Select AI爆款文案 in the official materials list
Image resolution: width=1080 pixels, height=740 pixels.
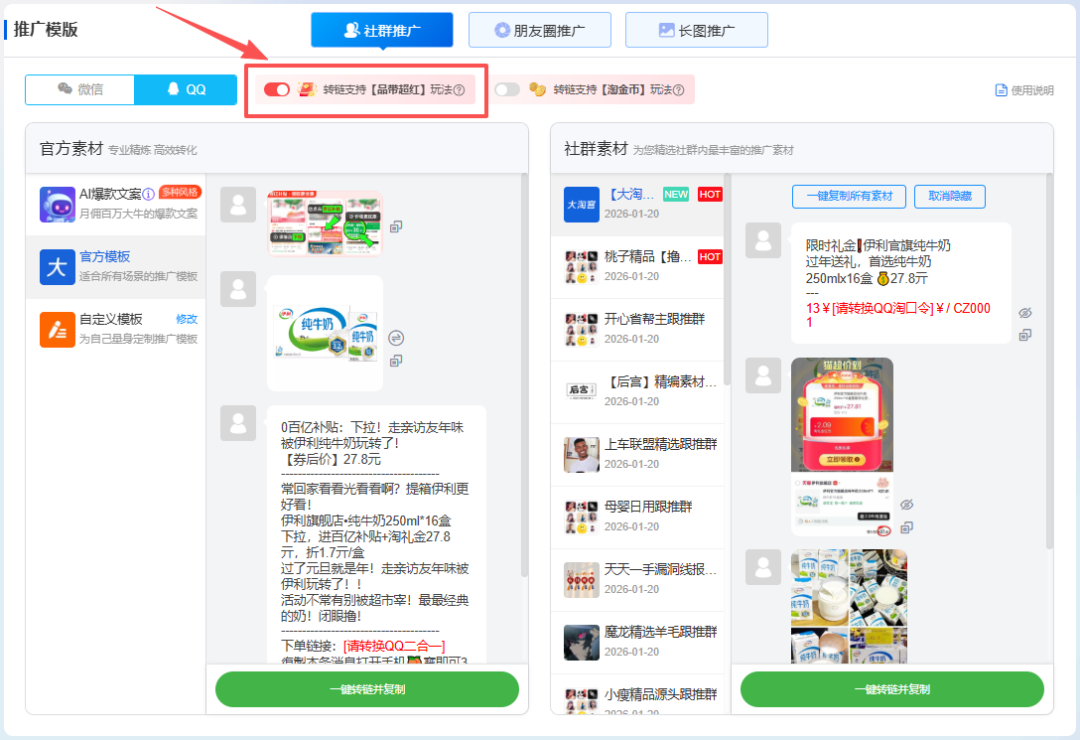[116, 204]
